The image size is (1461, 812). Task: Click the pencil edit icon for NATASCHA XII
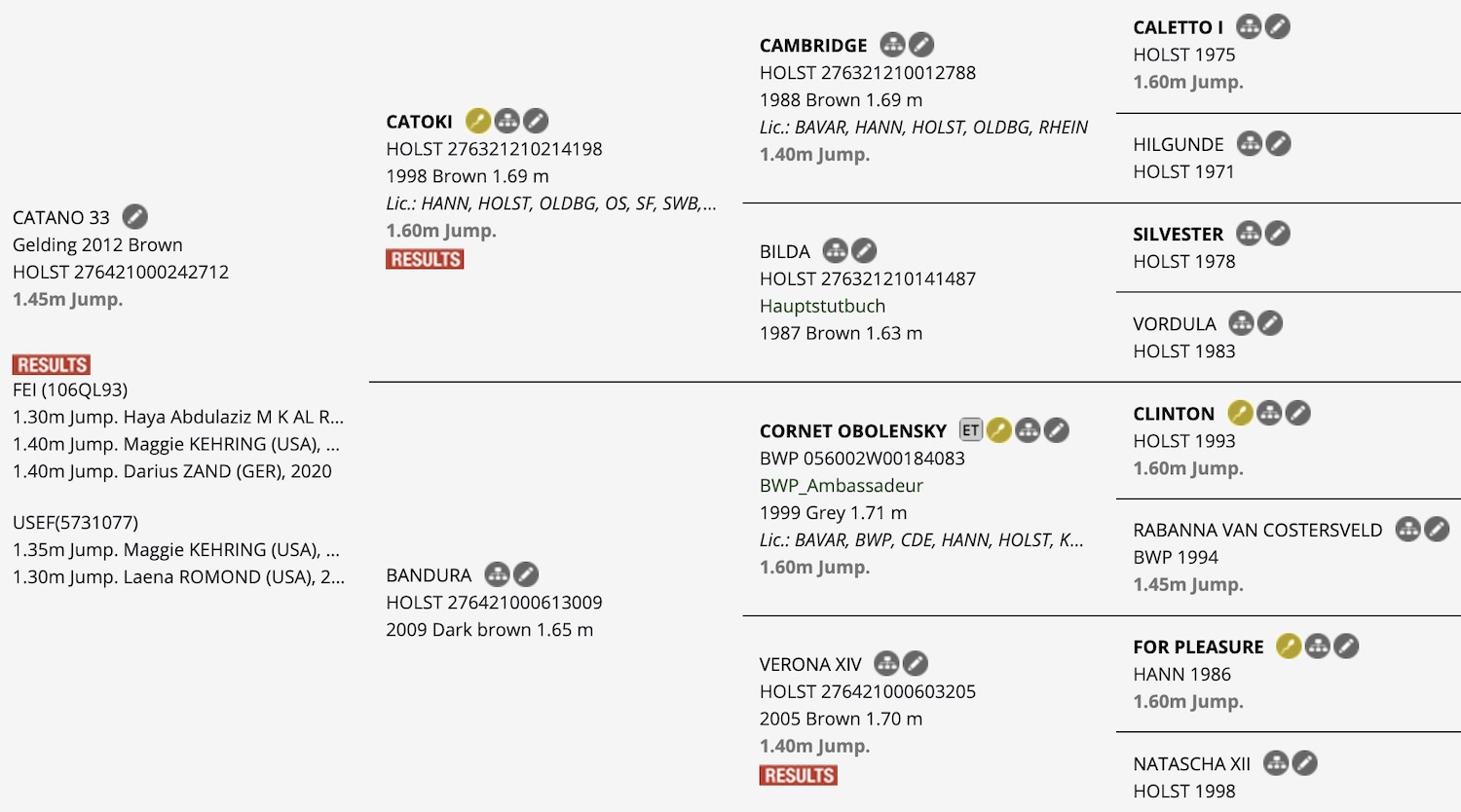[x=1305, y=763]
